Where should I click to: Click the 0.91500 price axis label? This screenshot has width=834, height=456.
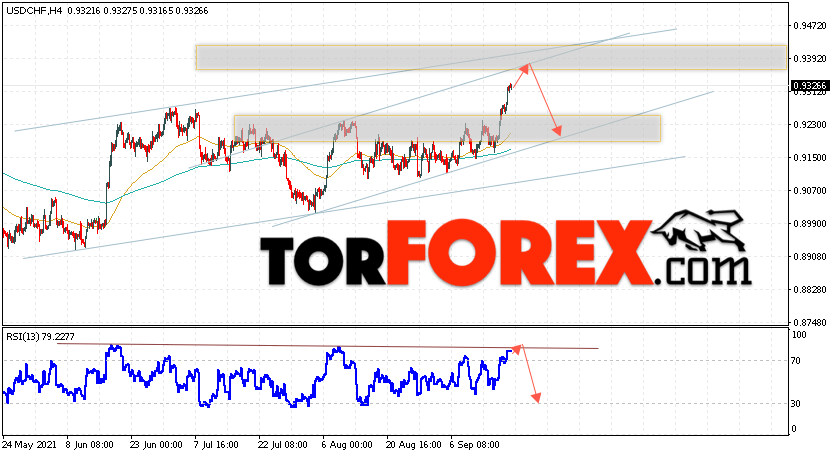(x=810, y=157)
